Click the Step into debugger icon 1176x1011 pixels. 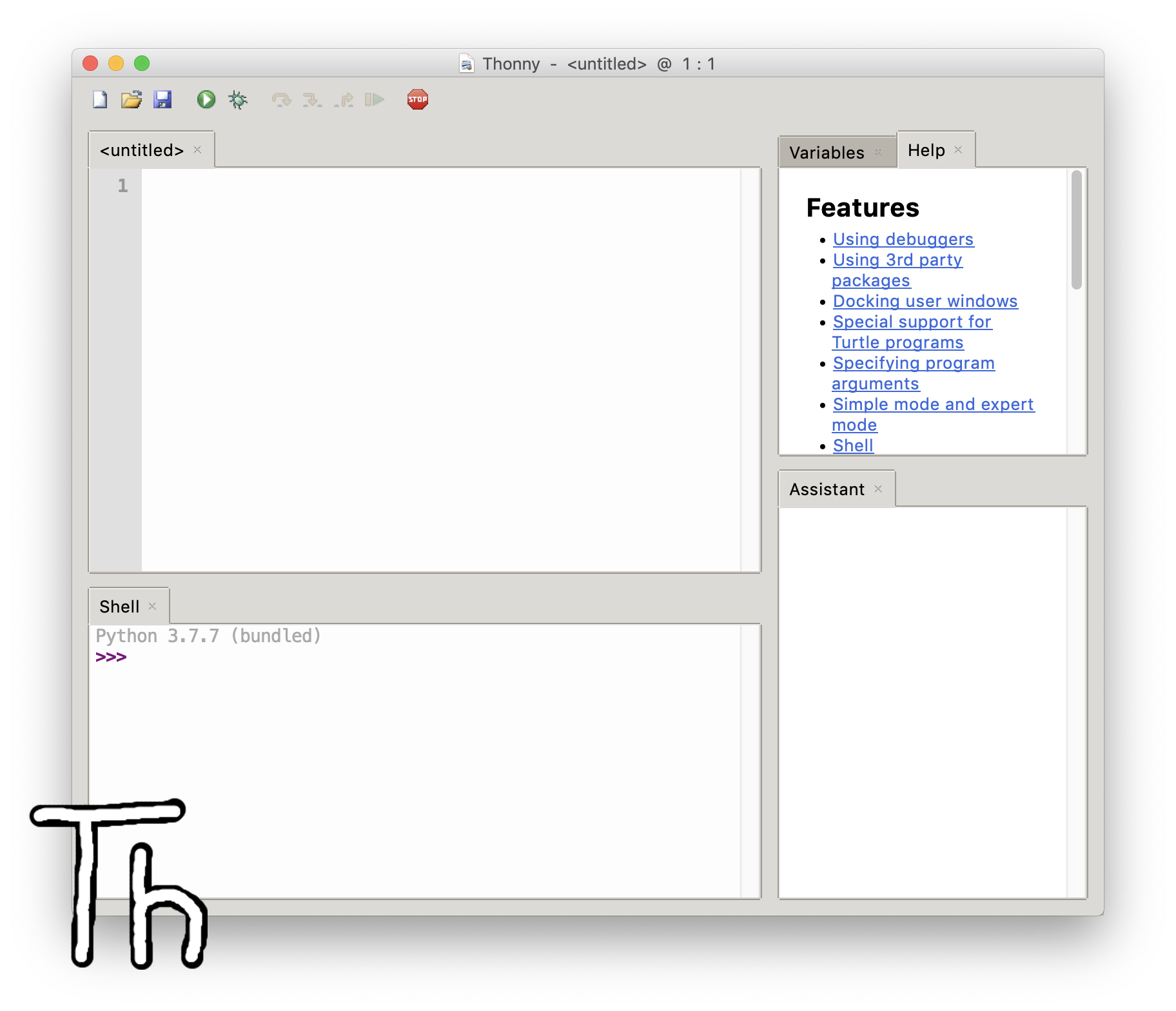[x=312, y=100]
